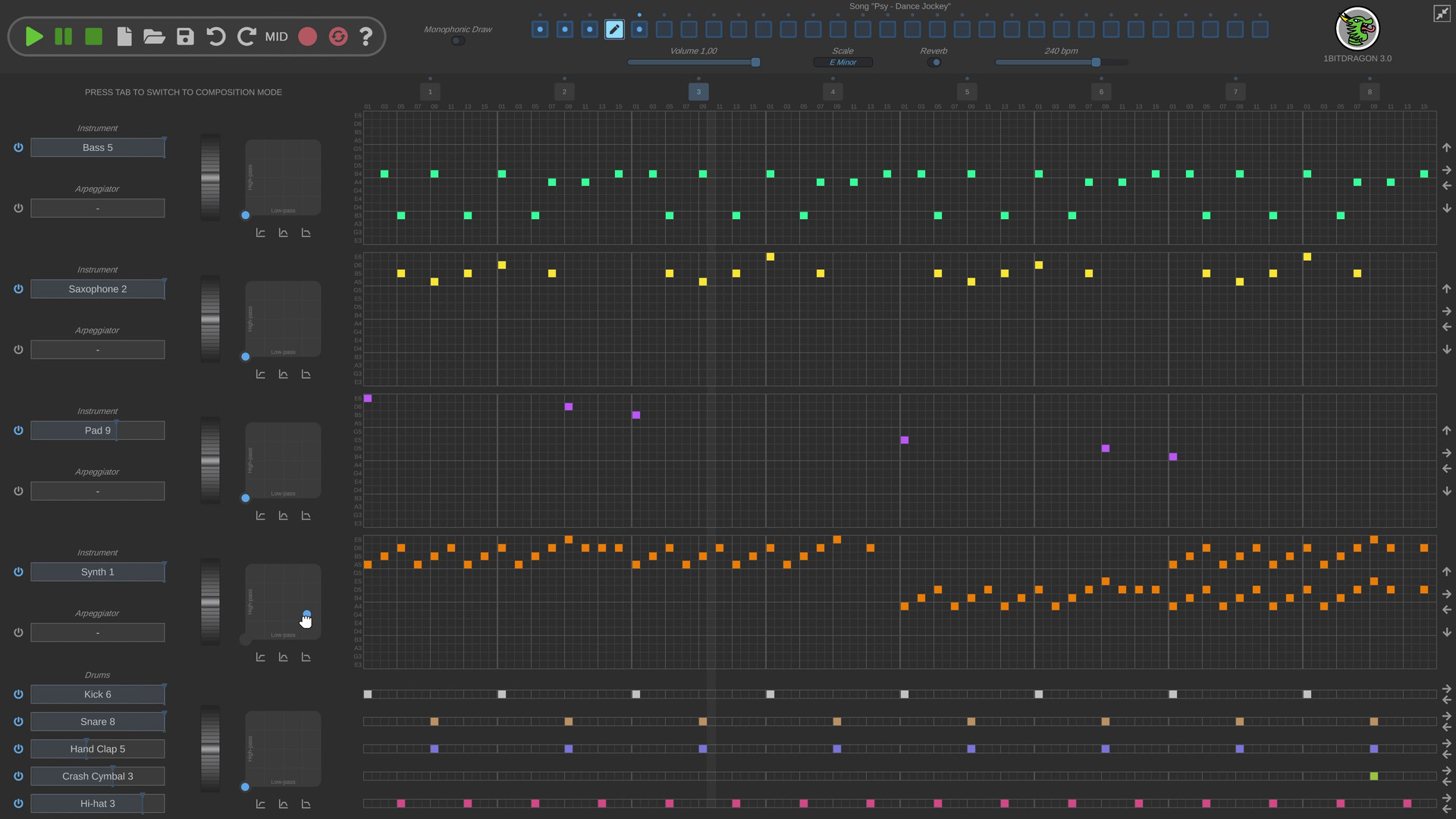Click the Undo arrow icon
Image resolution: width=1456 pixels, height=819 pixels.
pos(216,36)
